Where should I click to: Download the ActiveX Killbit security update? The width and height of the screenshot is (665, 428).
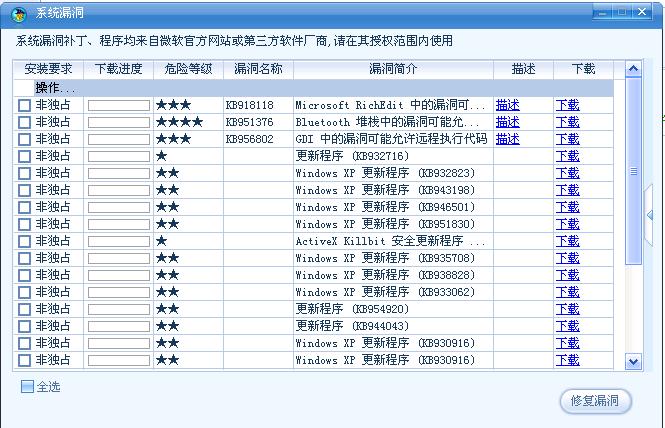coord(567,241)
